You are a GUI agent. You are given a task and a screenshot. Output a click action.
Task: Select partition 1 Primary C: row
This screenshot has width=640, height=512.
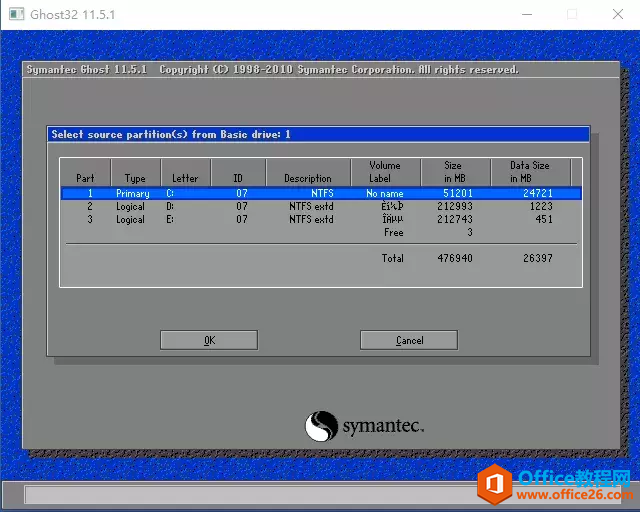pos(321,193)
